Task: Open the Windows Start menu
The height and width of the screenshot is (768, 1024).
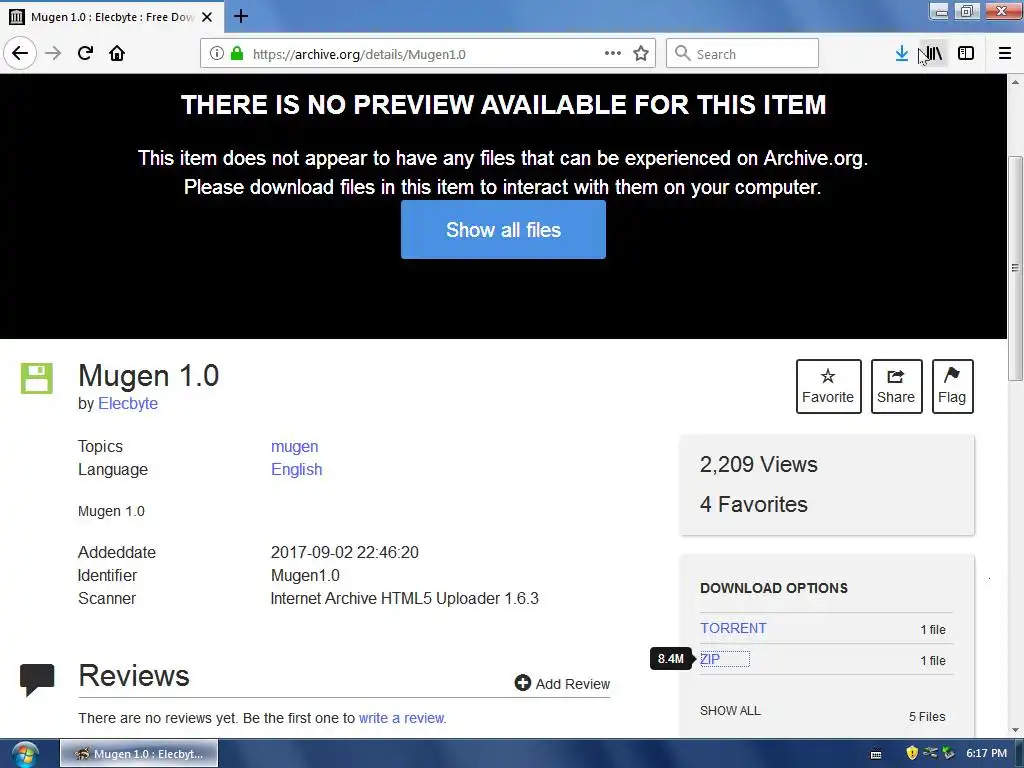Action: coord(24,754)
